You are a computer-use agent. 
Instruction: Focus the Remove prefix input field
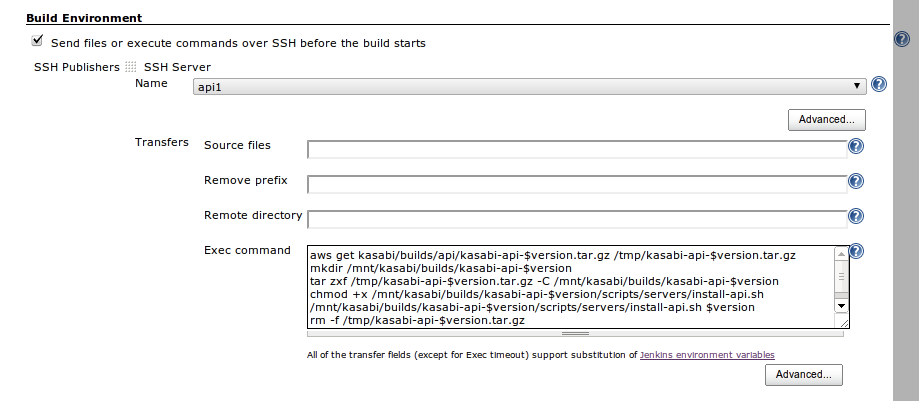[x=577, y=185]
